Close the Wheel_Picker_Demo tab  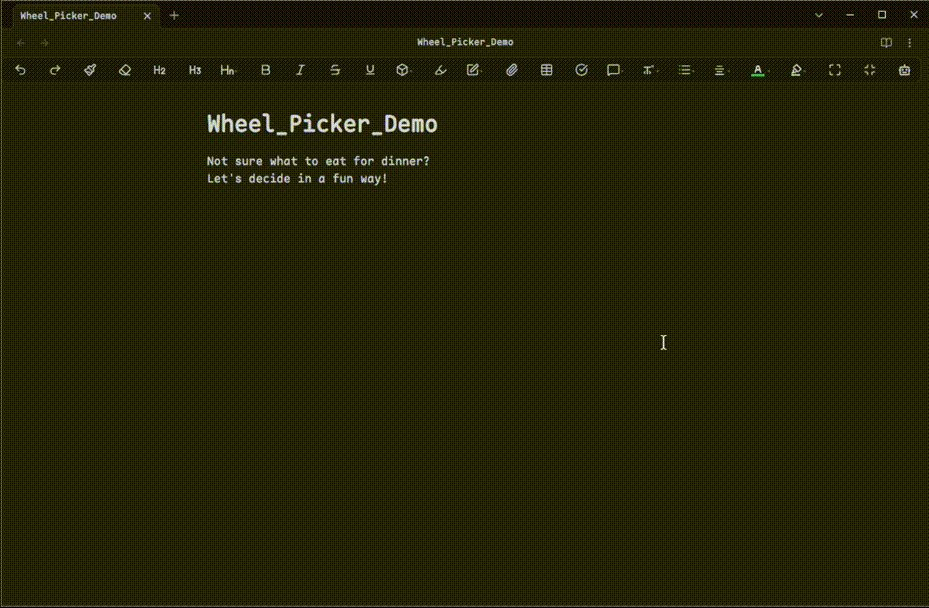[148, 16]
